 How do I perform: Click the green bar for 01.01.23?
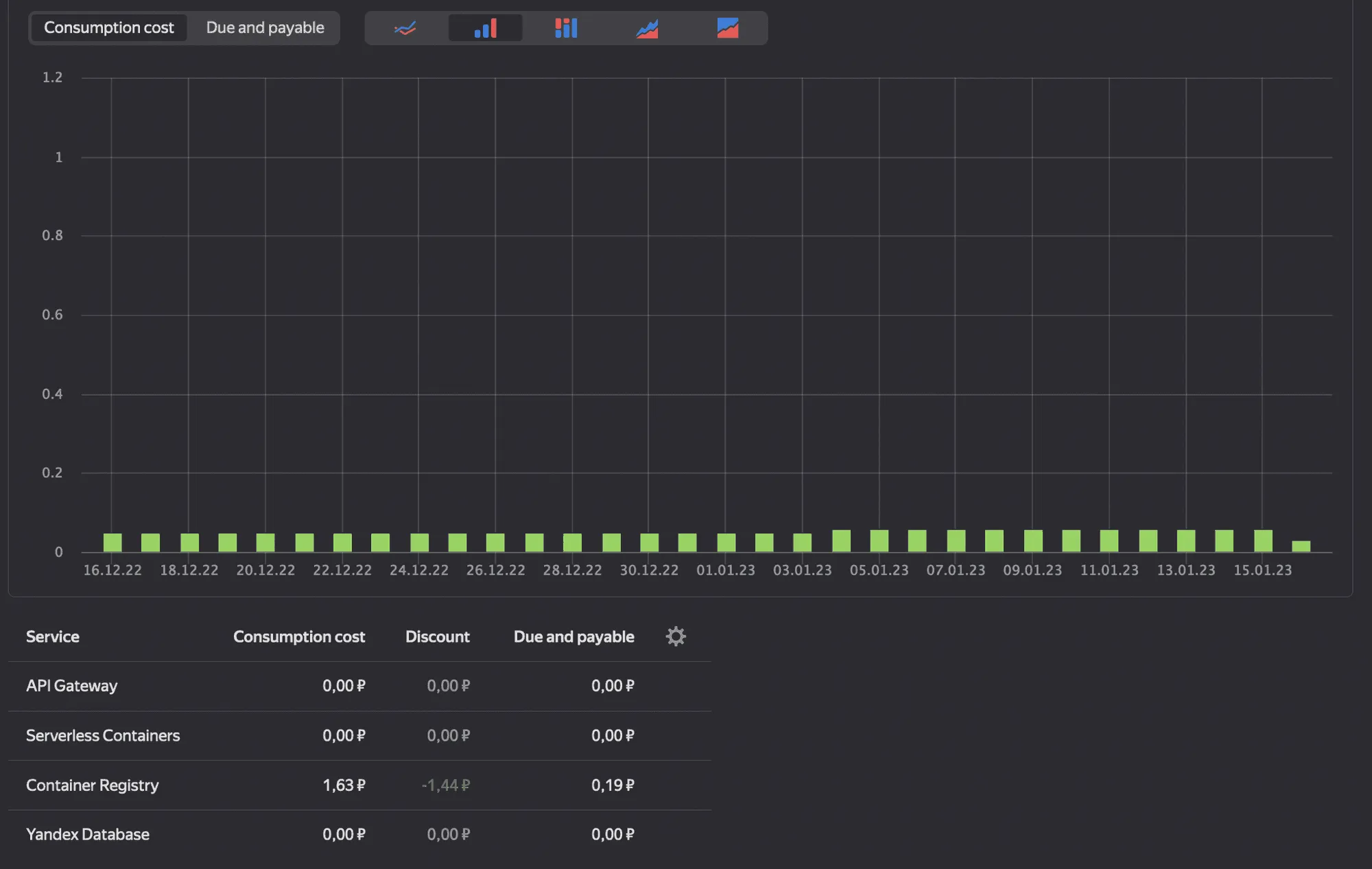point(726,543)
